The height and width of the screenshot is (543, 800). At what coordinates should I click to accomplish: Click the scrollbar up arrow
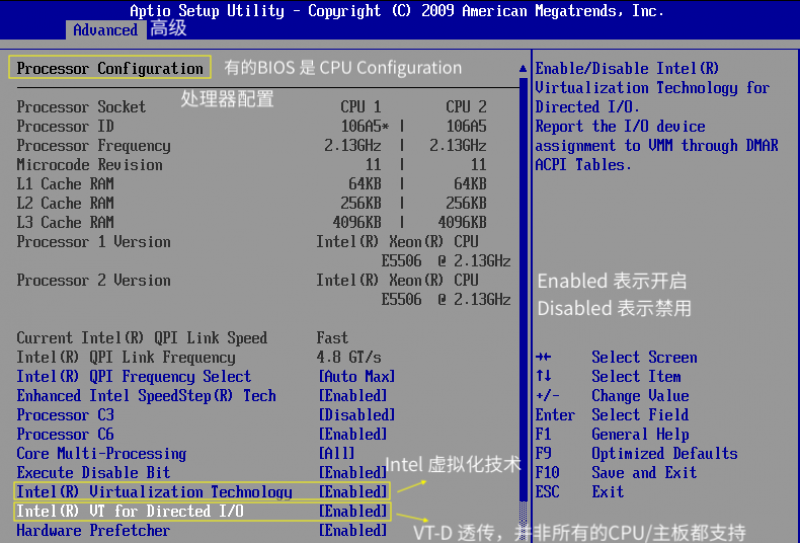coord(522,69)
